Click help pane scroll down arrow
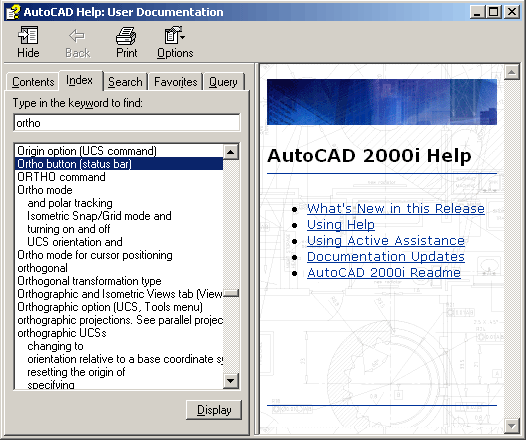This screenshot has width=526, height=440. point(512,426)
